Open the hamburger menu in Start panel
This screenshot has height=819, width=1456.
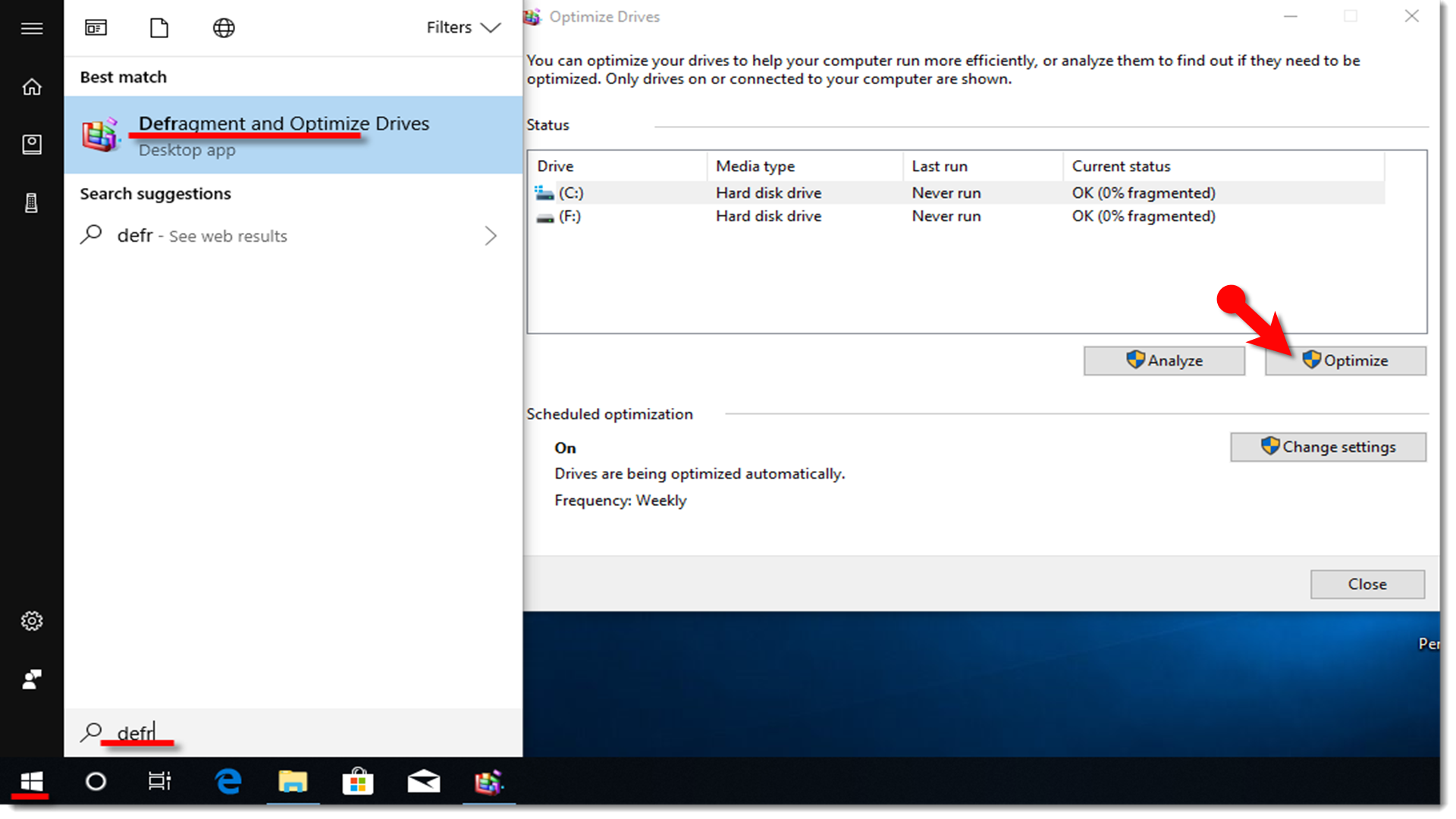tap(32, 28)
